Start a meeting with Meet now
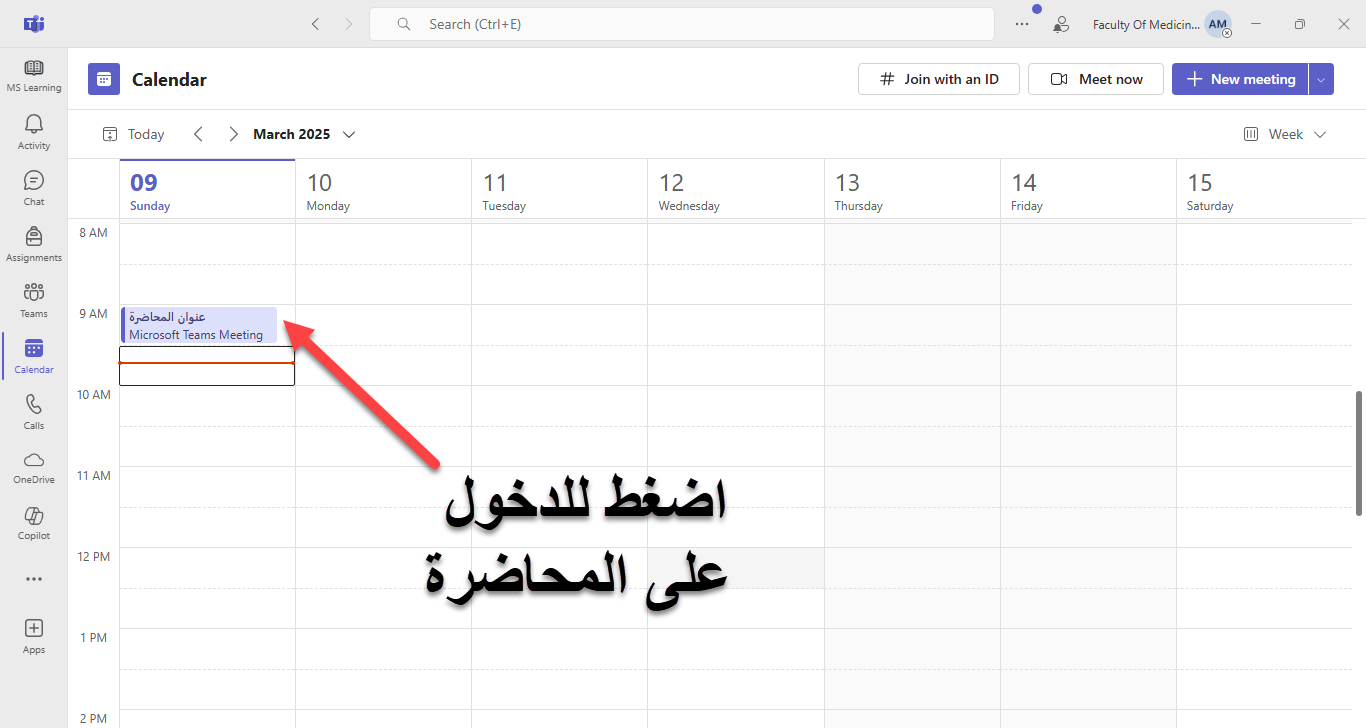Viewport: 1366px width, 728px height. tap(1096, 79)
